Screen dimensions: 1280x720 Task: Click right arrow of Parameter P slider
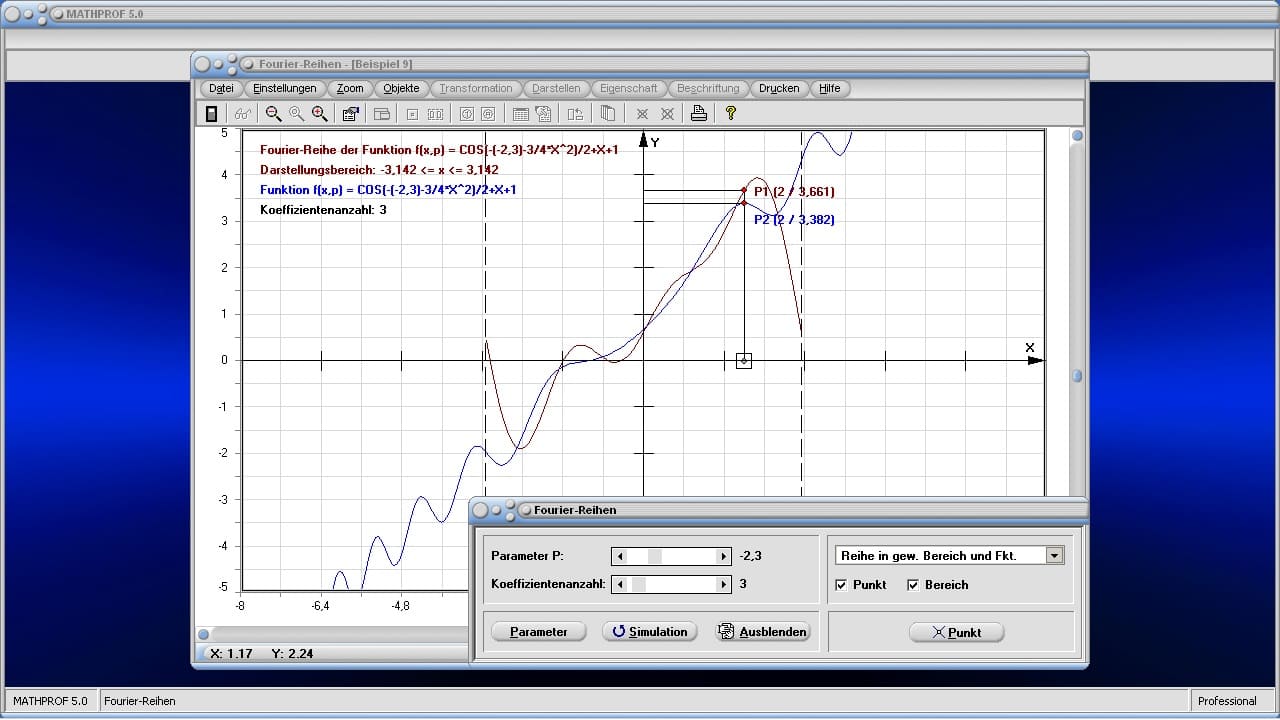point(723,556)
